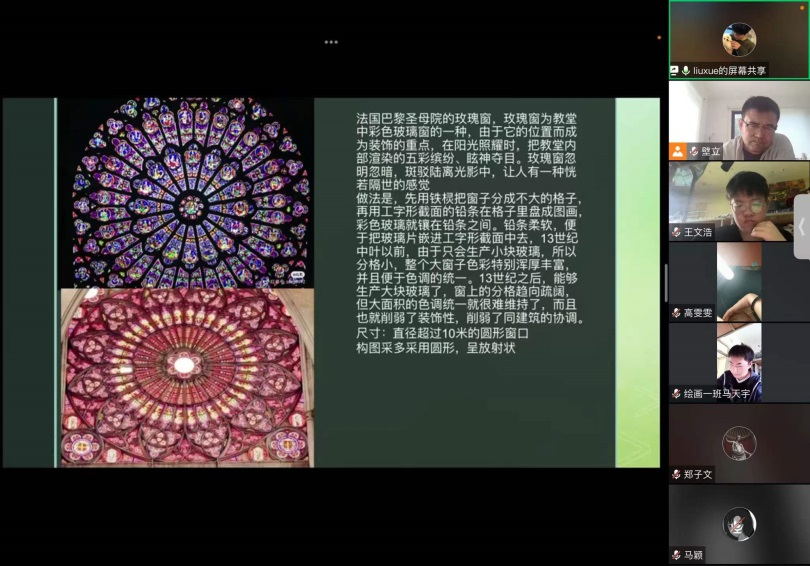
Task: Toggle the muted microphone for 马颖
Action: (x=676, y=555)
